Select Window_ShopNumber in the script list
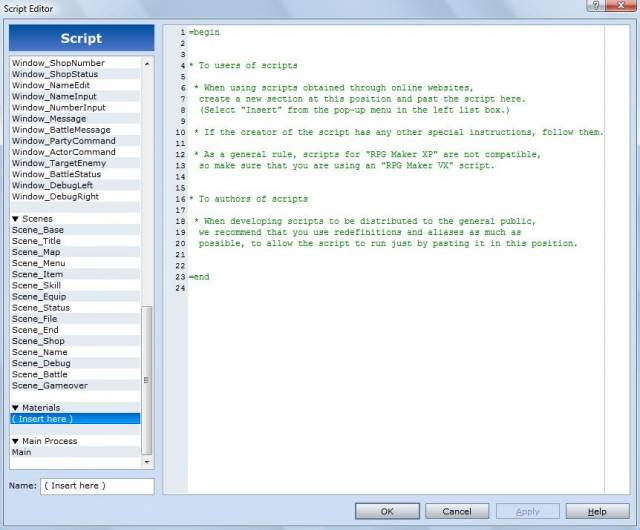 tap(76, 63)
